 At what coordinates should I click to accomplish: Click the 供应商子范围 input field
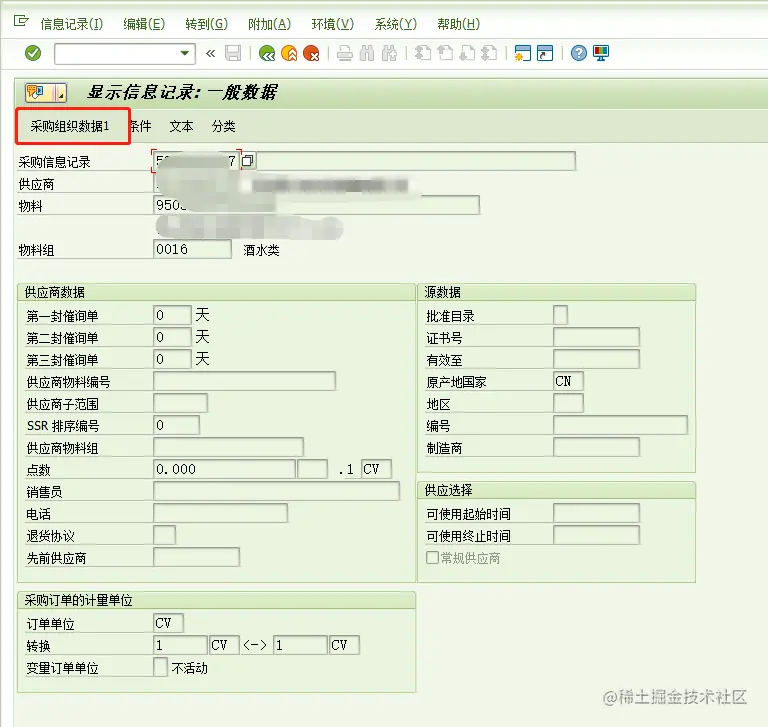pos(180,403)
